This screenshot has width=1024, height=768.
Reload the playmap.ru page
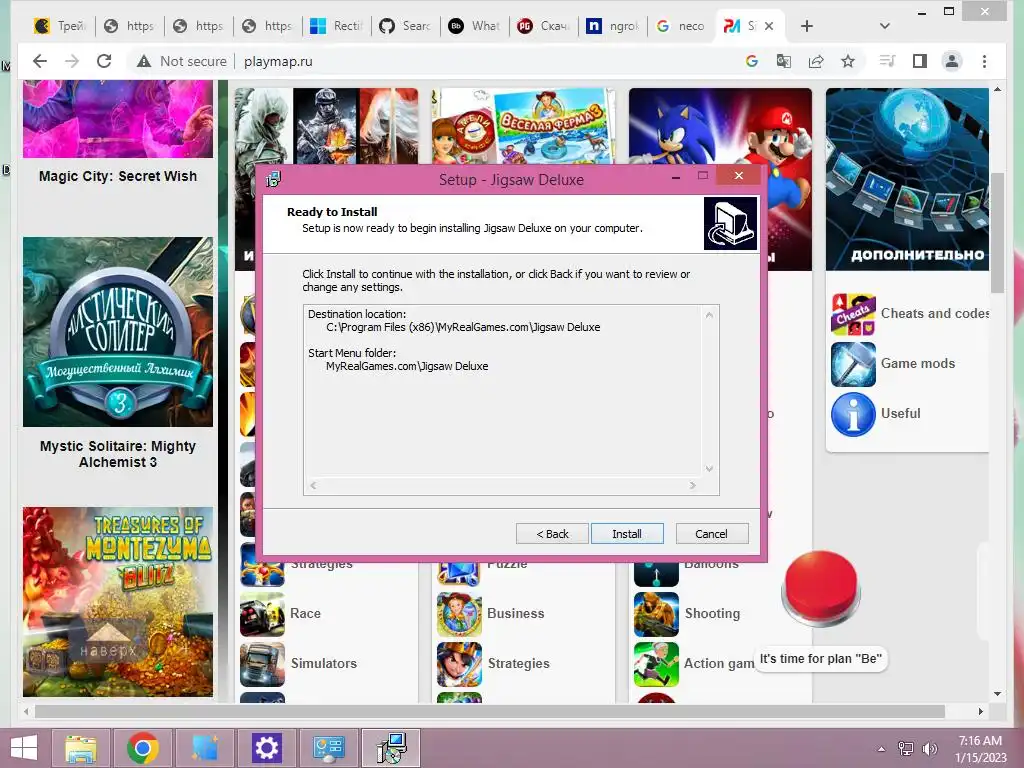pyautogui.click(x=104, y=61)
